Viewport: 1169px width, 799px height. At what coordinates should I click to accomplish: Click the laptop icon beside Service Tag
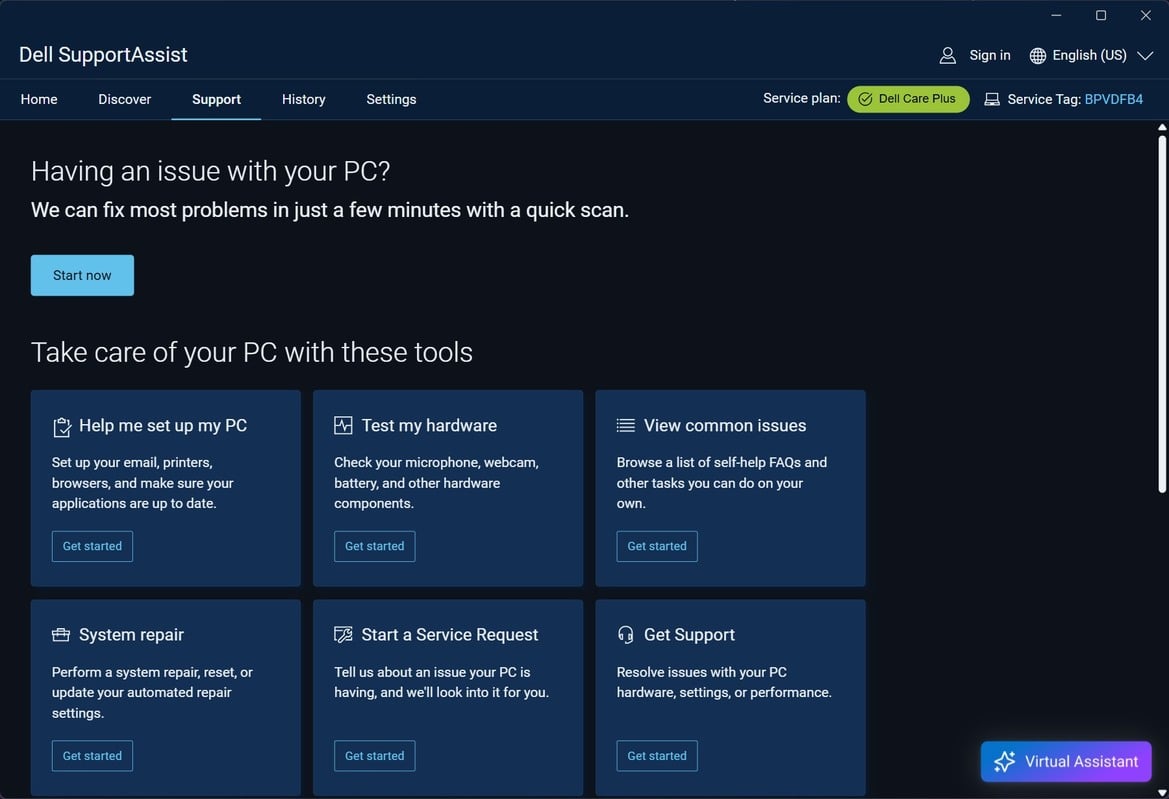click(992, 99)
